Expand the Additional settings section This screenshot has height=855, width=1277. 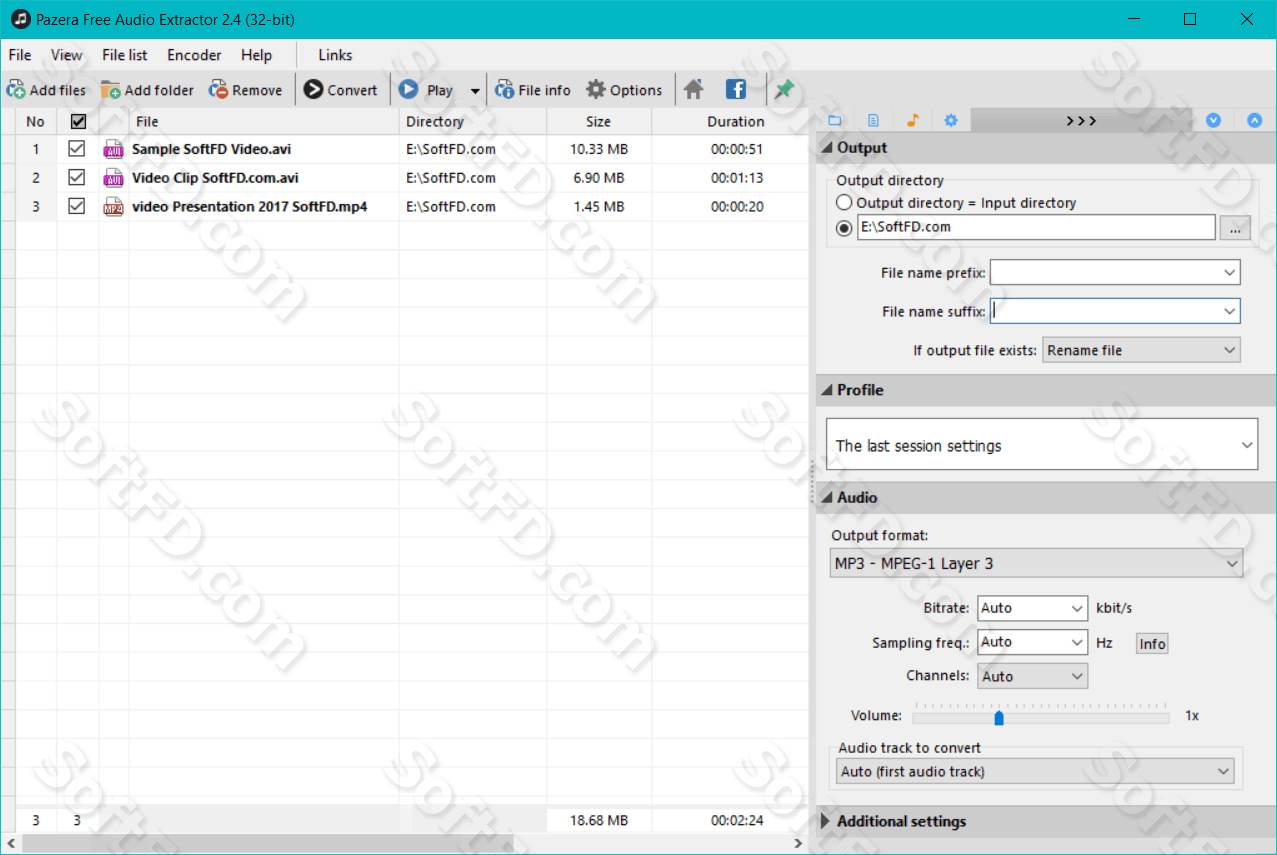point(1046,821)
